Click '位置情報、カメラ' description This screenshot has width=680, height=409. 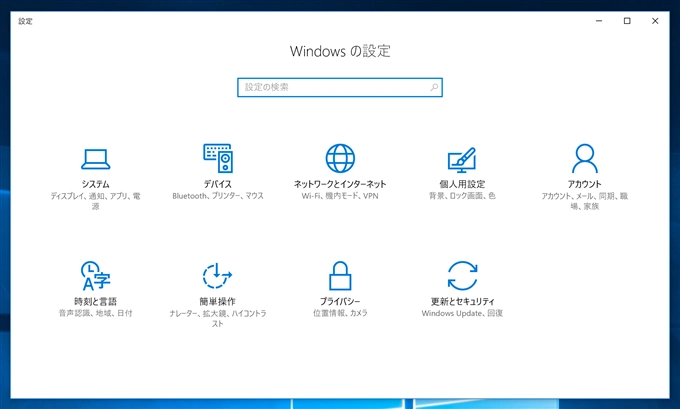[x=340, y=313]
